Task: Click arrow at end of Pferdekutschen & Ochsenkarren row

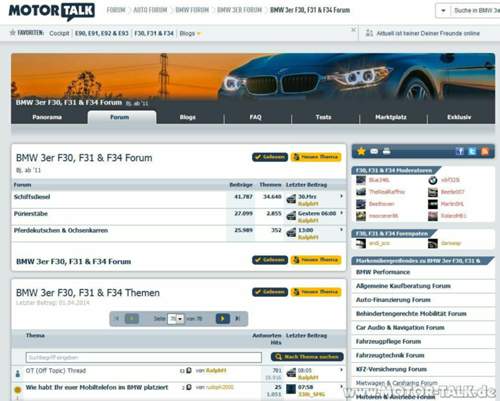Action: coord(342,229)
